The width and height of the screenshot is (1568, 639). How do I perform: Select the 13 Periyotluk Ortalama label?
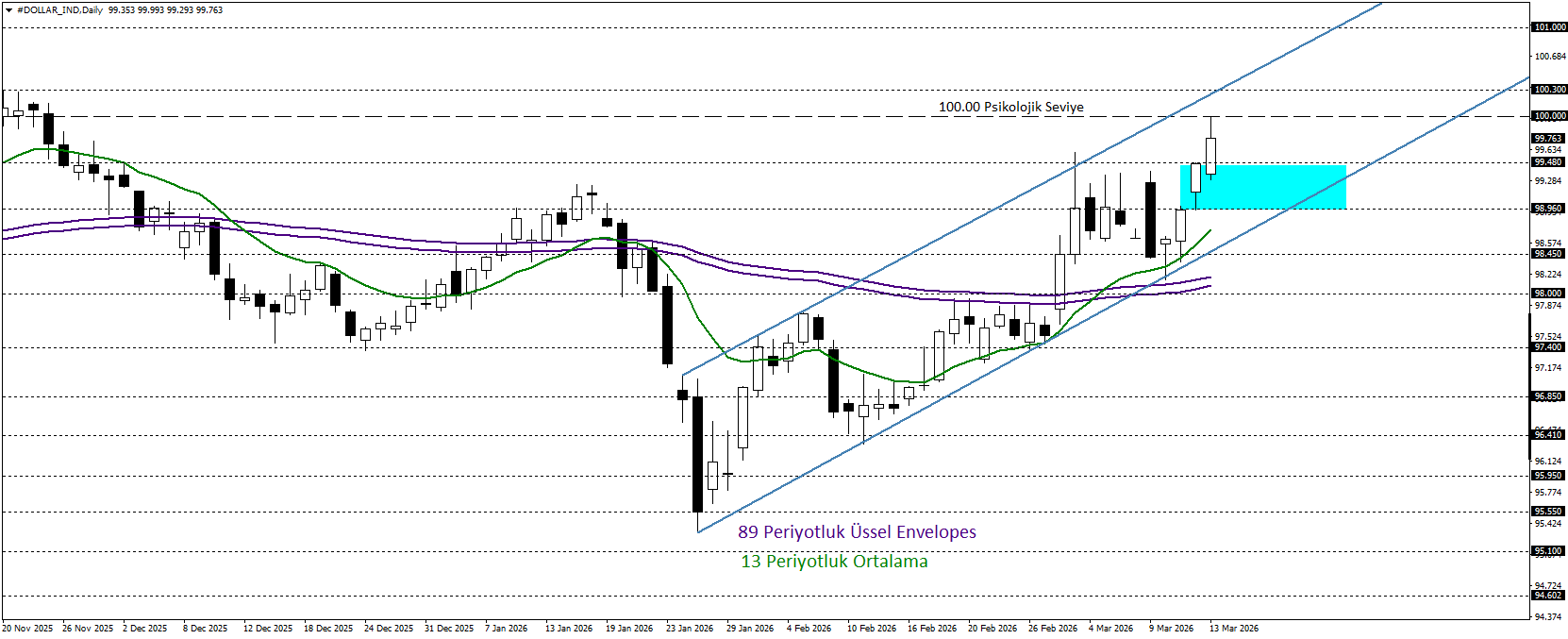pos(834,562)
